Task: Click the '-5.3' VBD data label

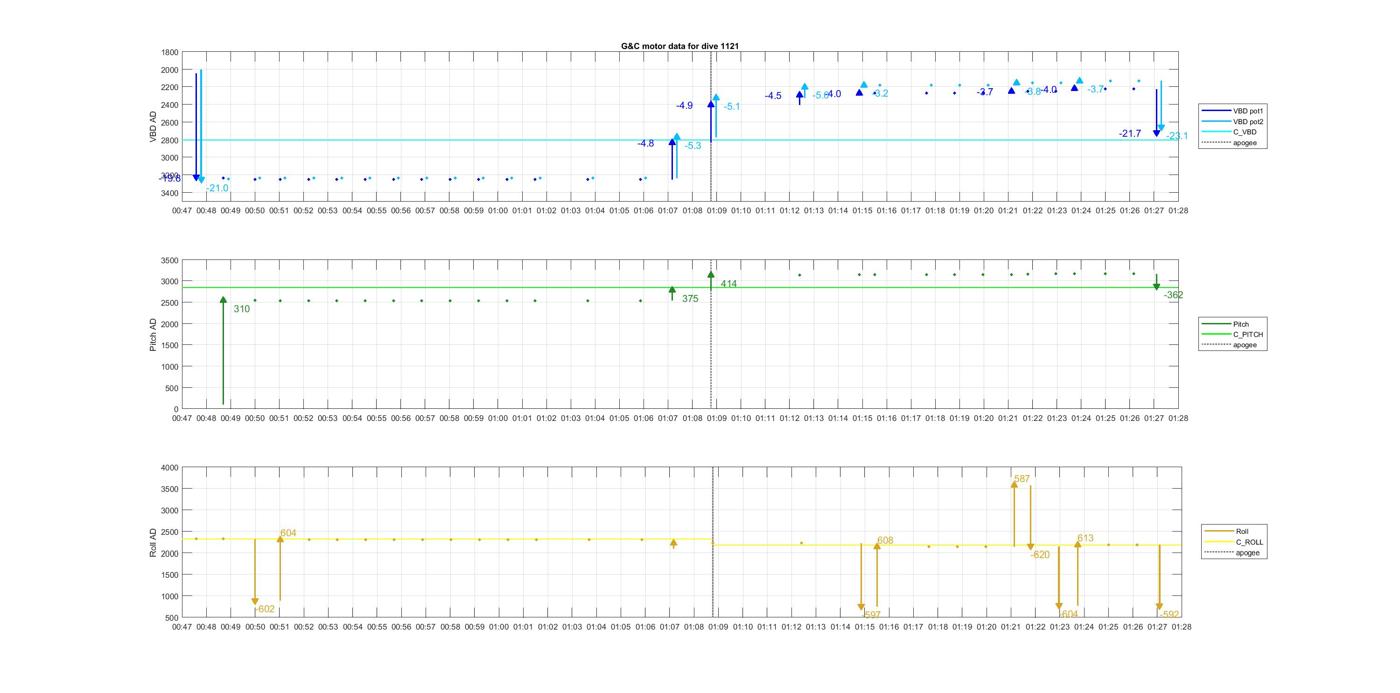Action: pos(692,146)
